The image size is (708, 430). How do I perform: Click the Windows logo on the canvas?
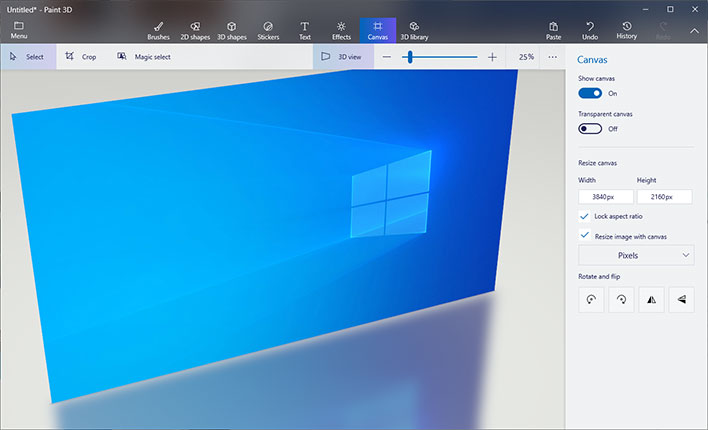(x=391, y=194)
